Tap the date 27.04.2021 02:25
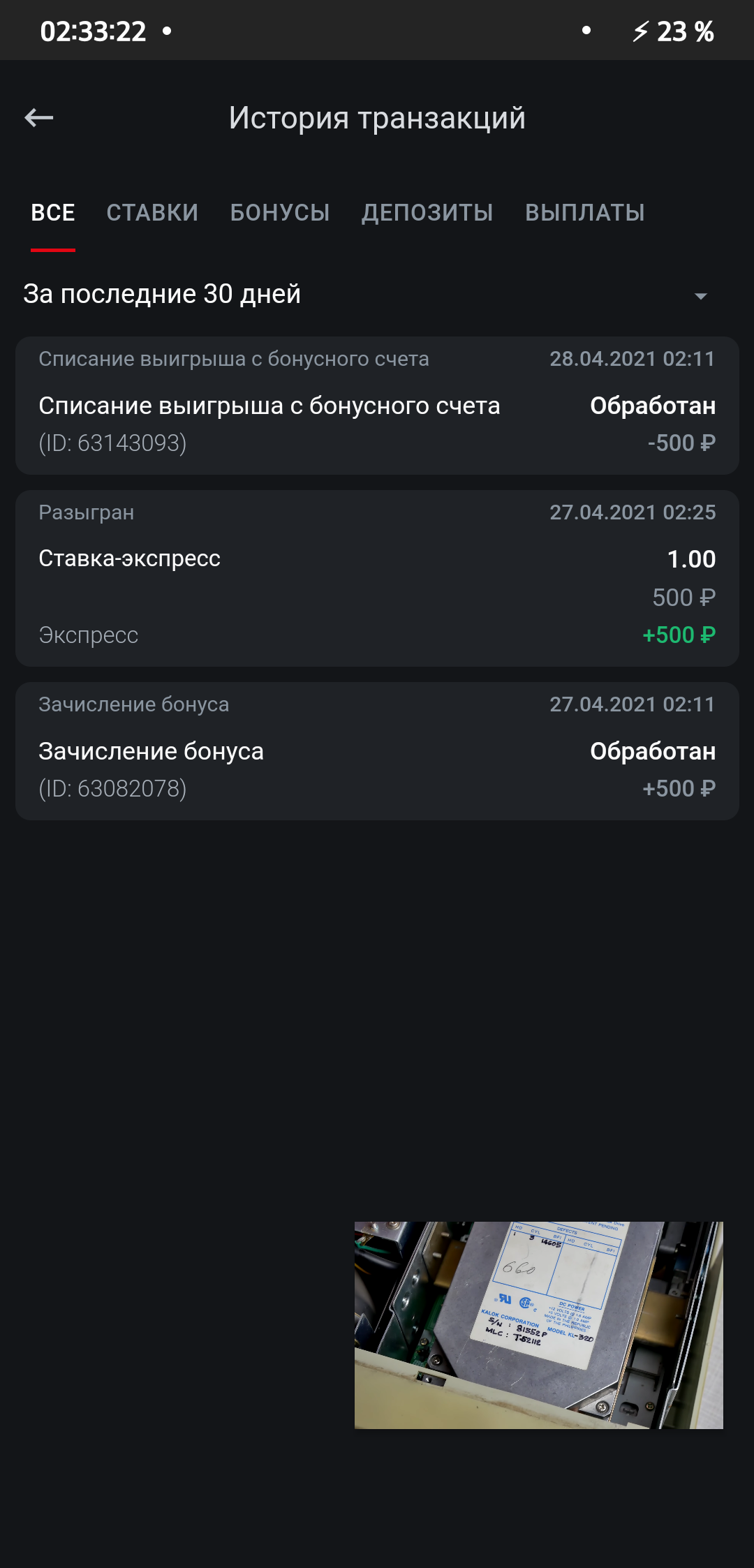The image size is (754, 1568). point(633,512)
